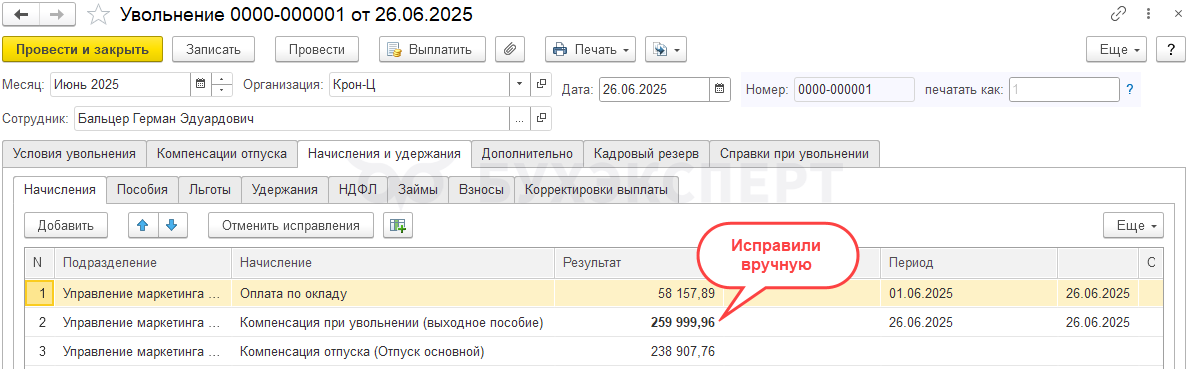Move accrual row up with blue arrow
This screenshot has height=369, width=1188.
143,225
